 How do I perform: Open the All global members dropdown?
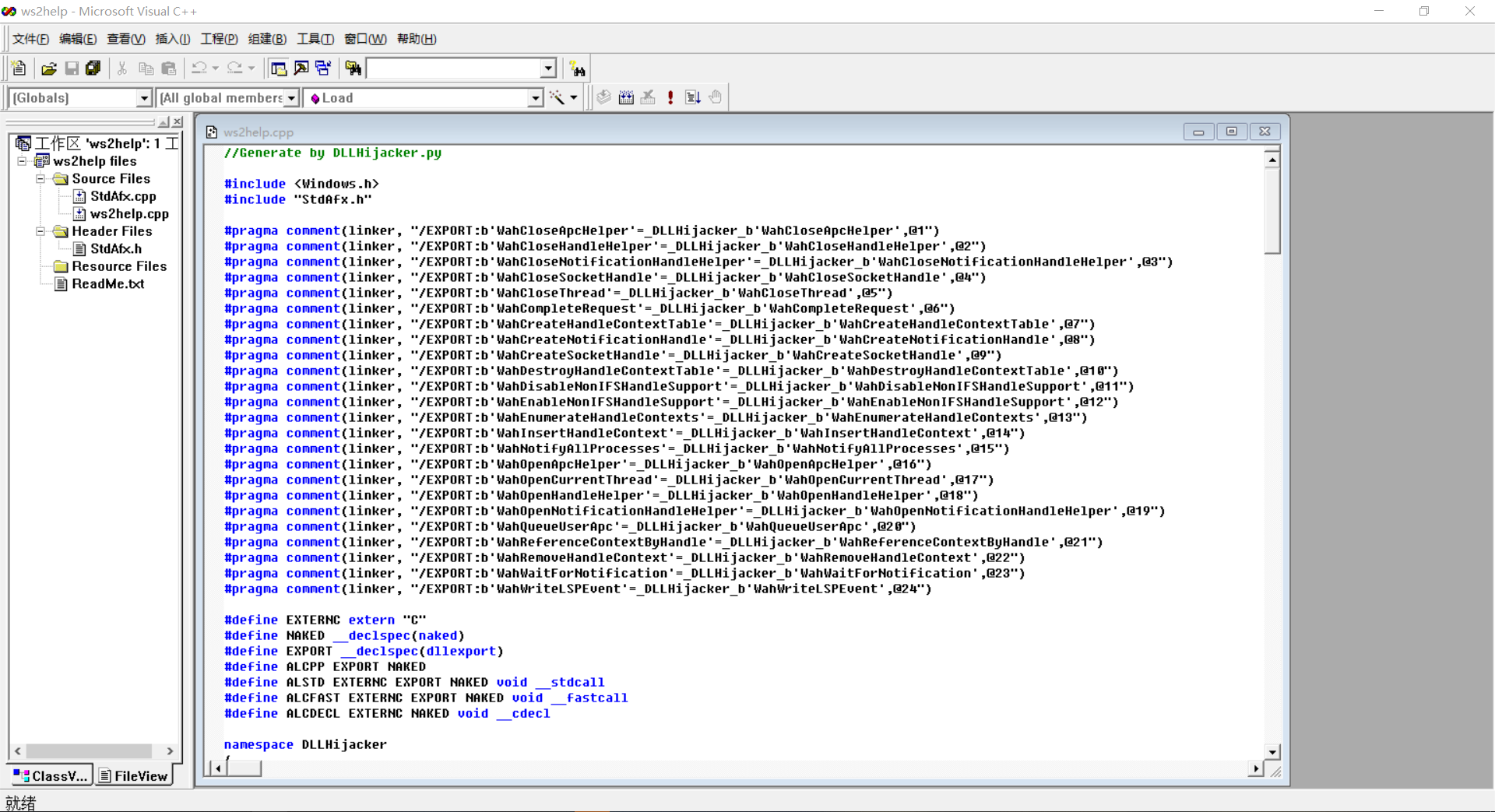291,98
